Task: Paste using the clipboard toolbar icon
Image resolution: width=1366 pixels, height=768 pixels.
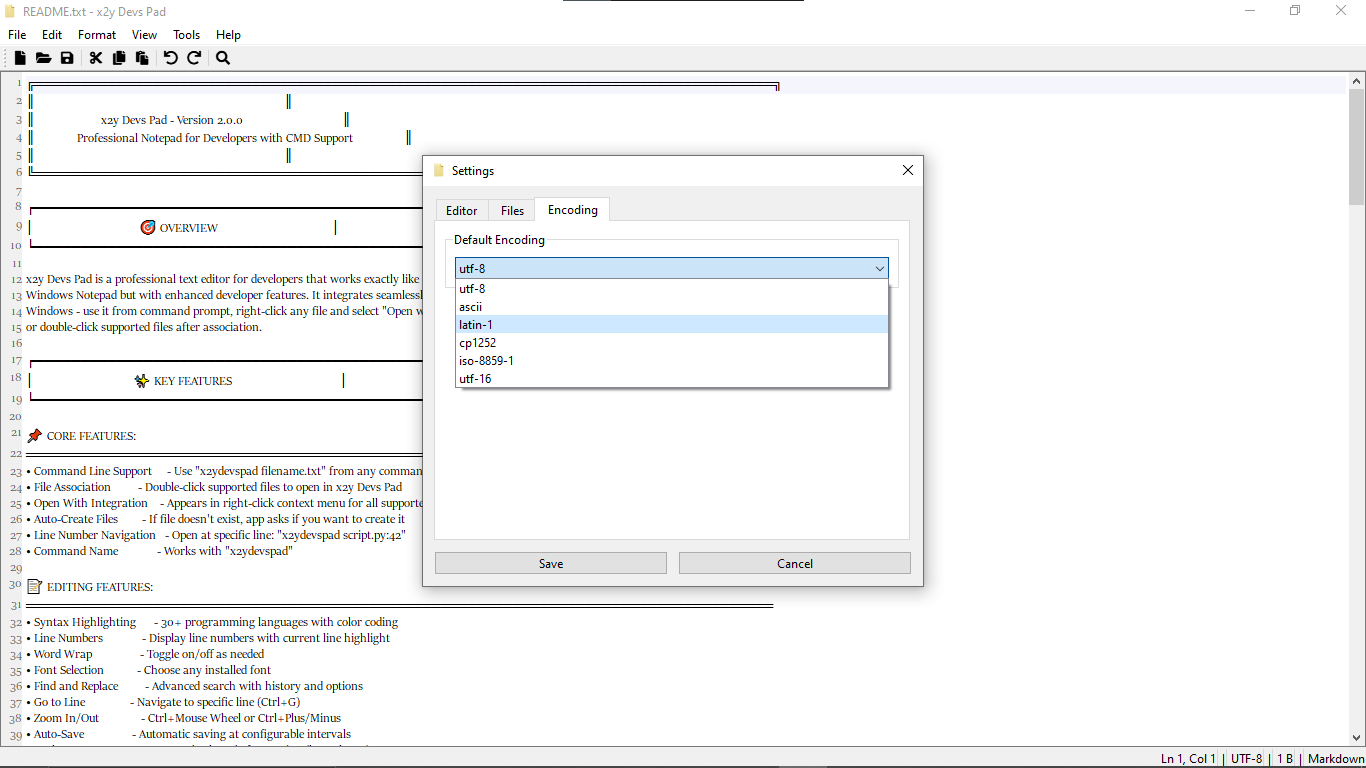Action: [x=142, y=58]
